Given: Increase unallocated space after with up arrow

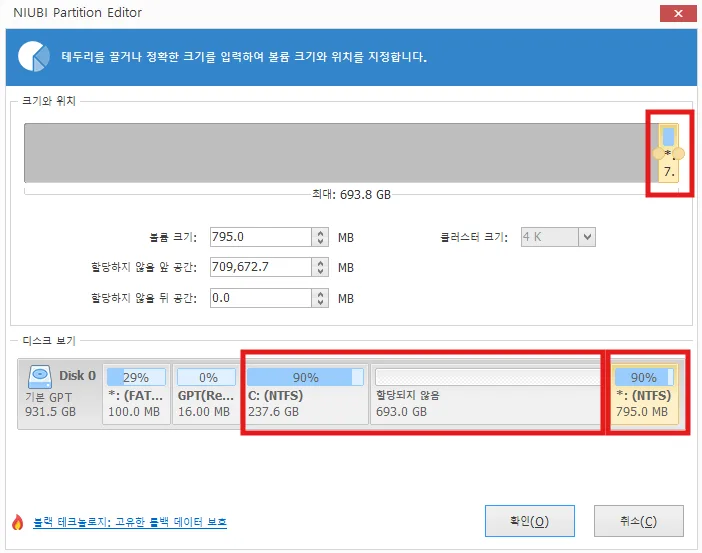Looking at the screenshot, I should (x=320, y=294).
